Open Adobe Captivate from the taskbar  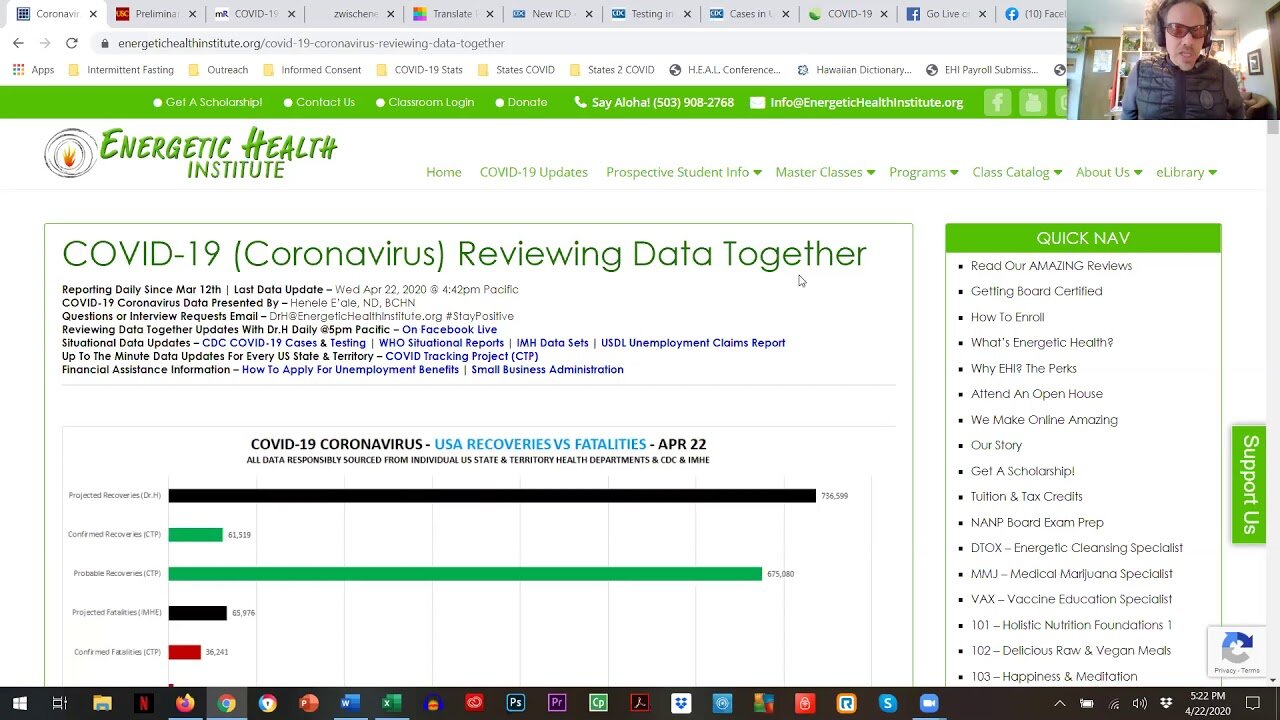coord(598,703)
